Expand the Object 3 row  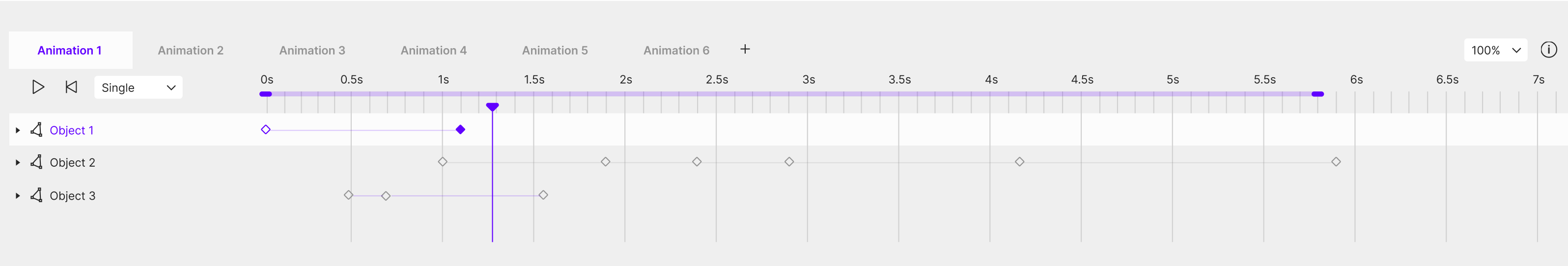click(18, 195)
